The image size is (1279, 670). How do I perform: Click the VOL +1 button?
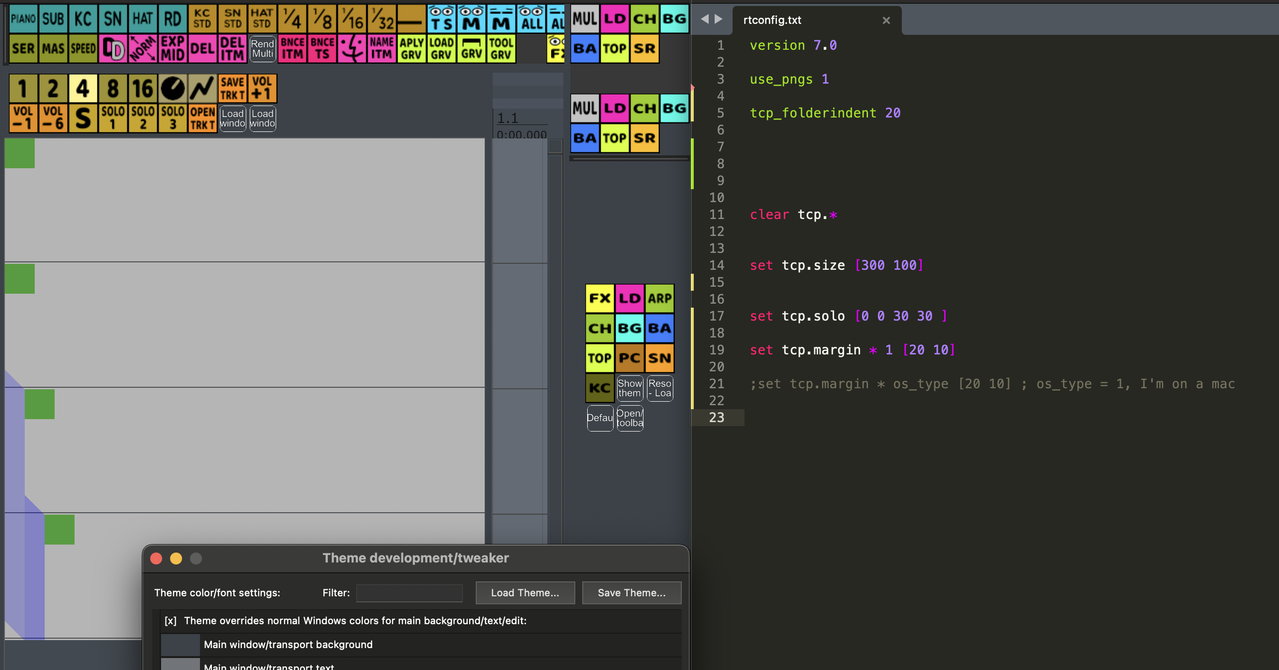[262, 88]
